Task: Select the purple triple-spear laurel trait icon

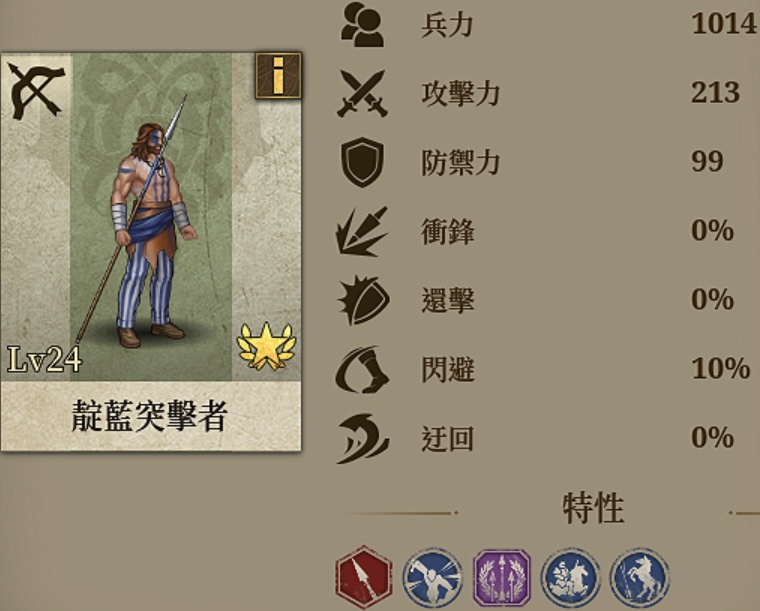Action: (502, 578)
